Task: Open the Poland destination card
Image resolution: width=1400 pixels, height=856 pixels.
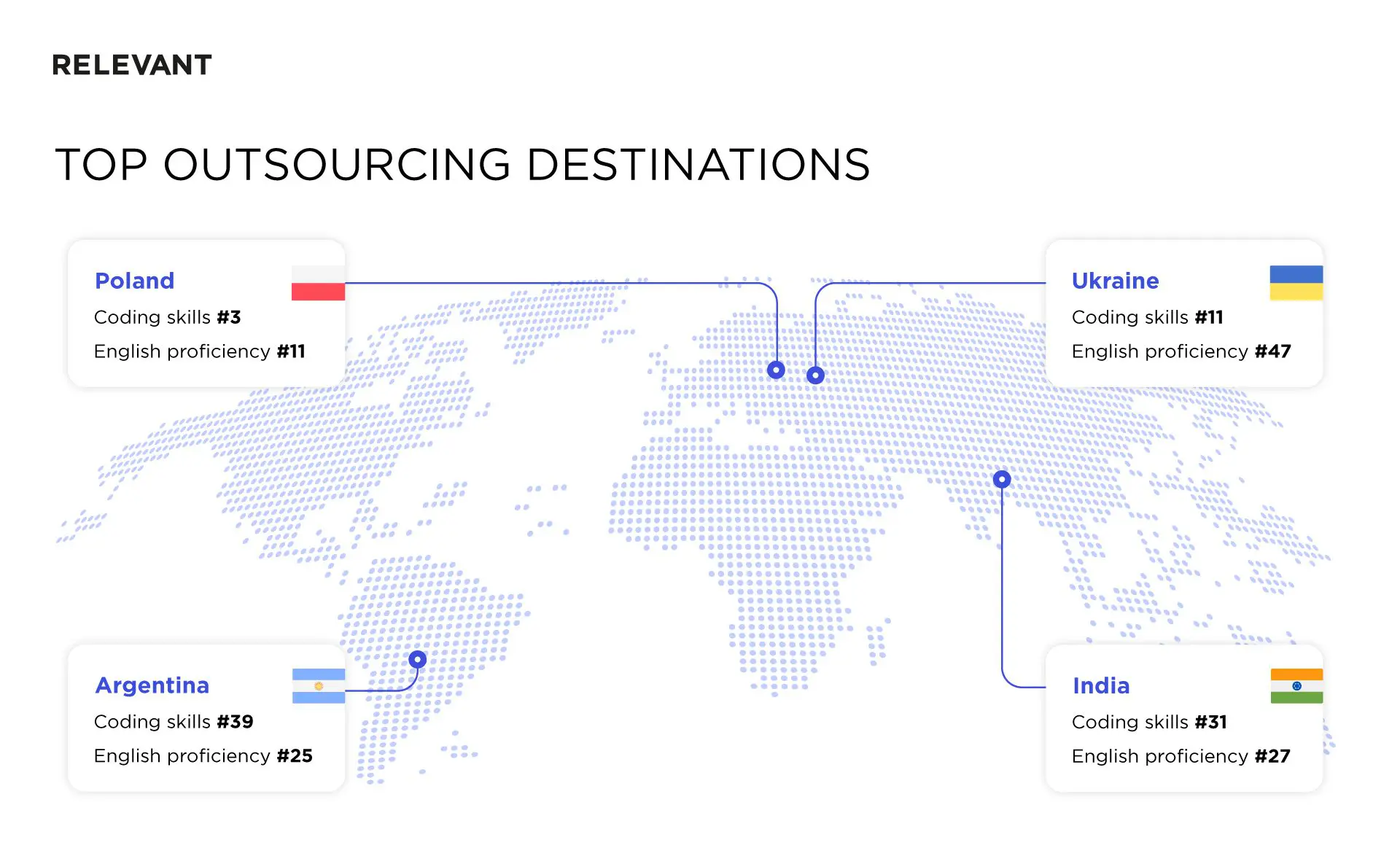Action: [206, 314]
